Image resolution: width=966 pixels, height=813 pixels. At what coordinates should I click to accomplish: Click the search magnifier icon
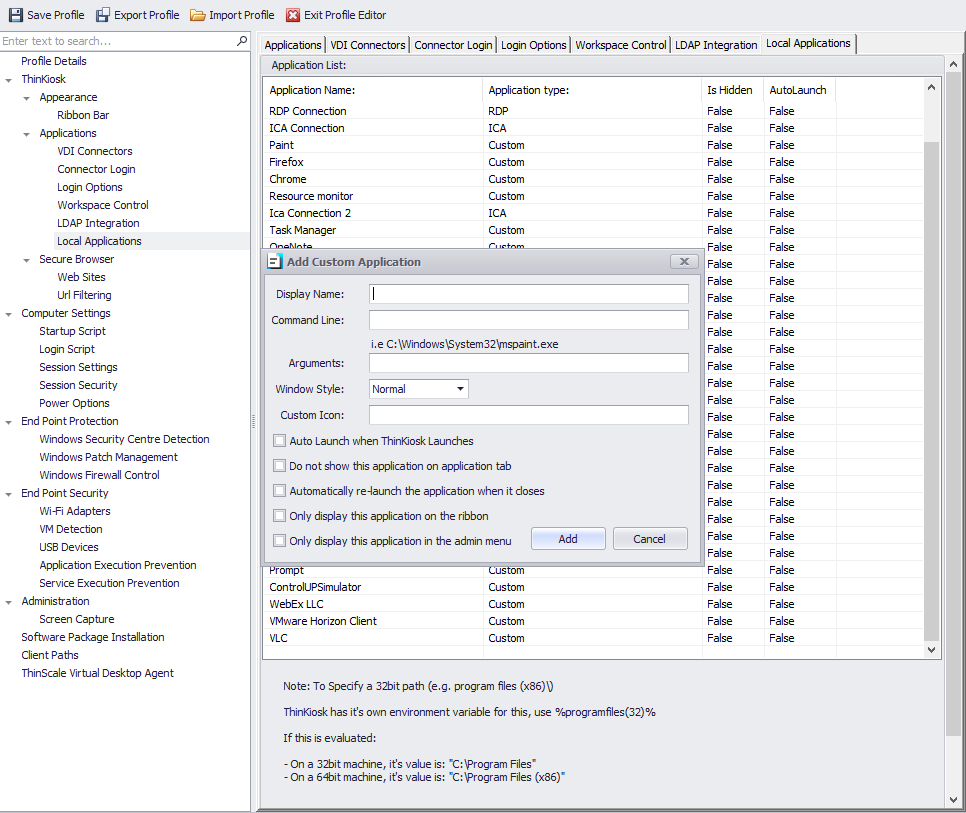[242, 41]
